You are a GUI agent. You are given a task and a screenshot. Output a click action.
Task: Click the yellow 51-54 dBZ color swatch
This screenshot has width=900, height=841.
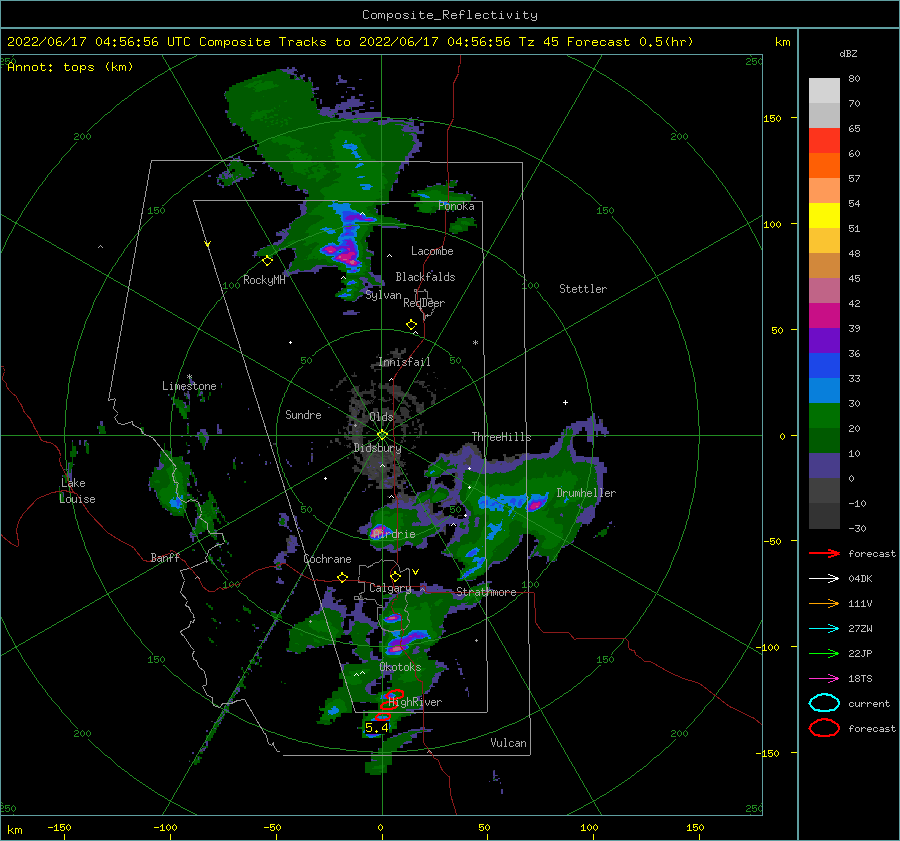coord(824,216)
